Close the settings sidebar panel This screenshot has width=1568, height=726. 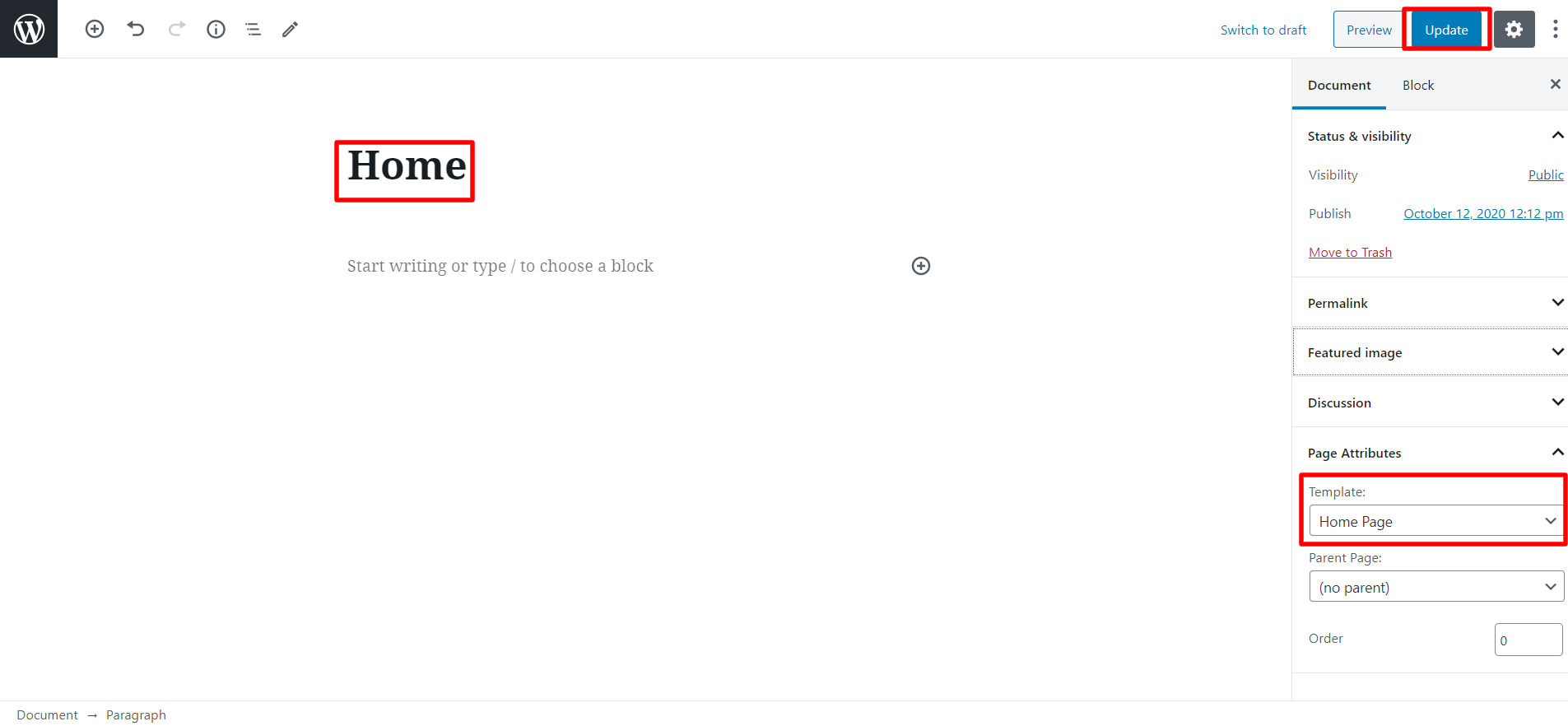coord(1555,84)
